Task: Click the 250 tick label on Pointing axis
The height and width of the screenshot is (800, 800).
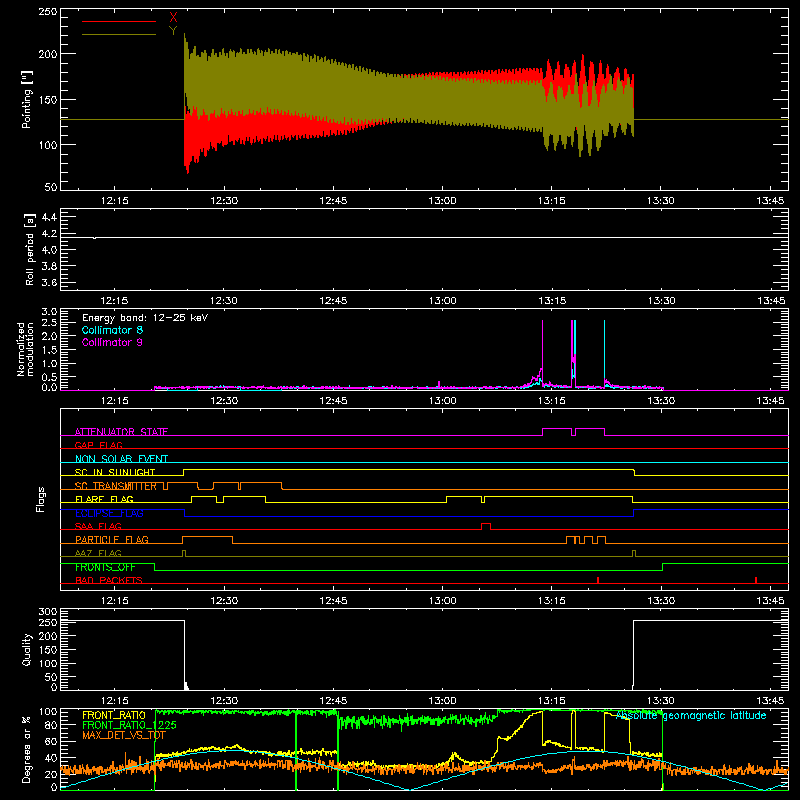Action: coord(47,11)
